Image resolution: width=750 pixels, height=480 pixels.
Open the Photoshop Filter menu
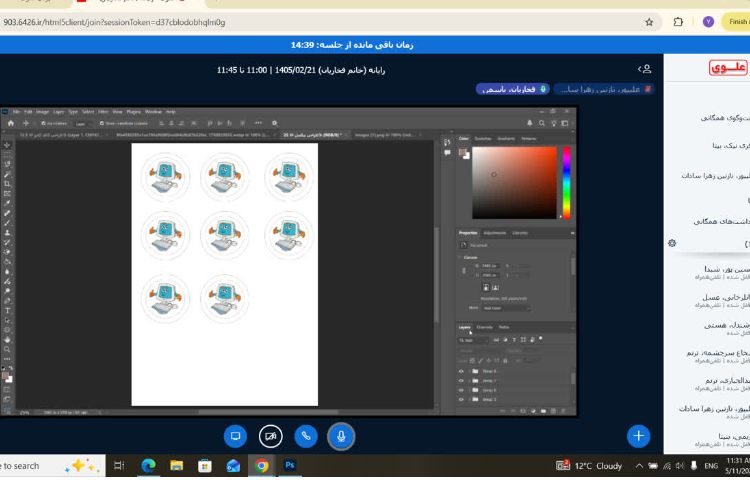[103, 111]
